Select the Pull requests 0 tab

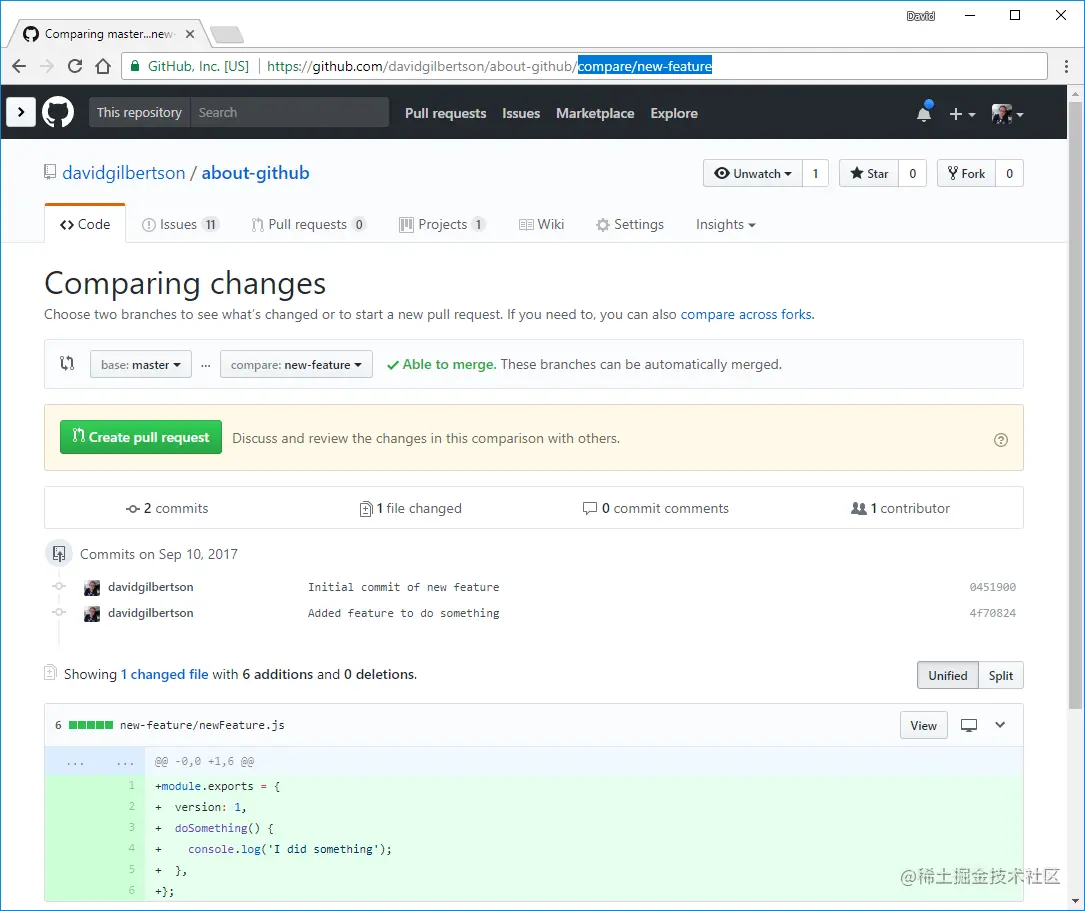[x=308, y=224]
